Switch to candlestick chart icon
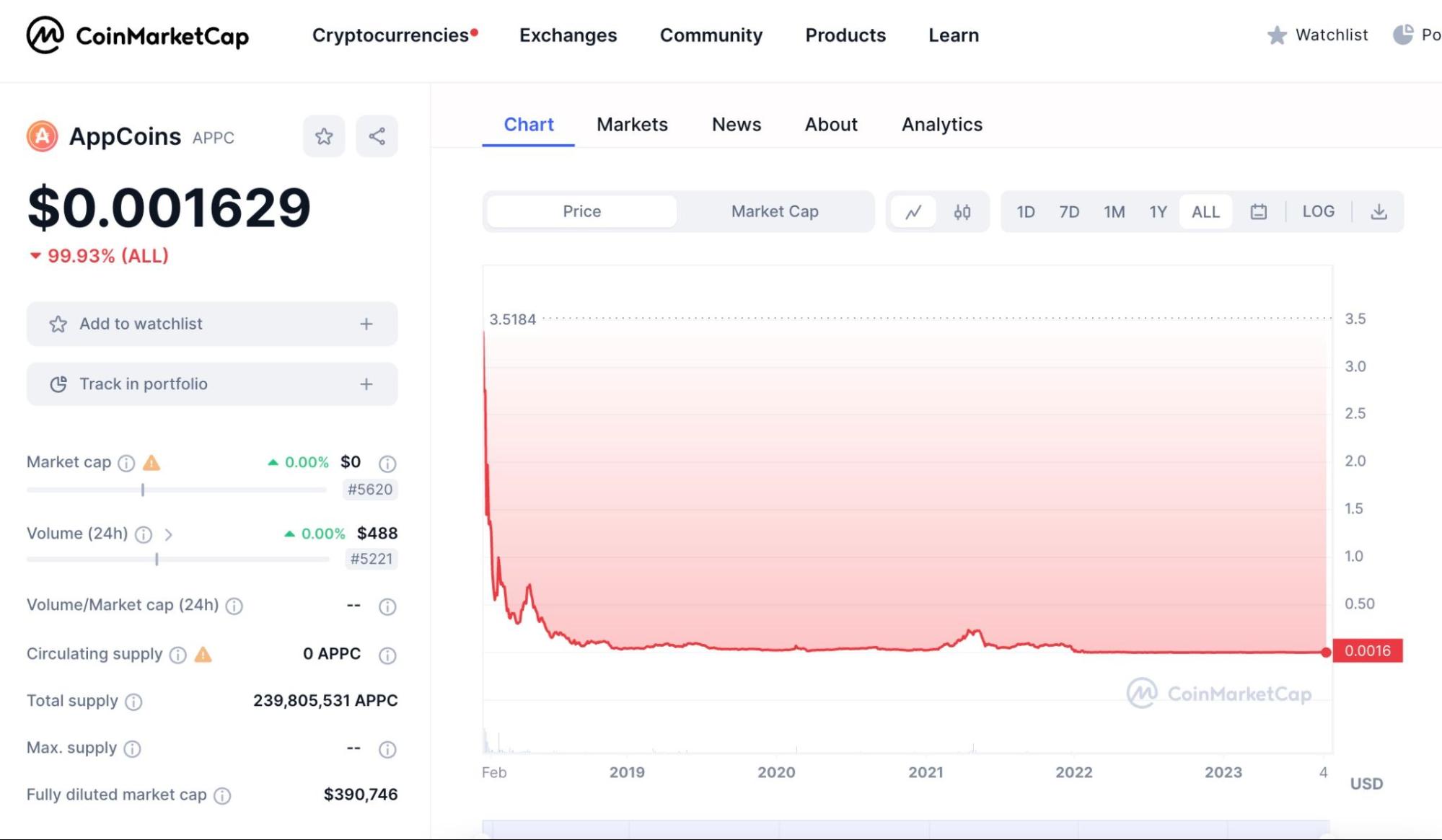The width and height of the screenshot is (1442, 840). click(x=962, y=212)
